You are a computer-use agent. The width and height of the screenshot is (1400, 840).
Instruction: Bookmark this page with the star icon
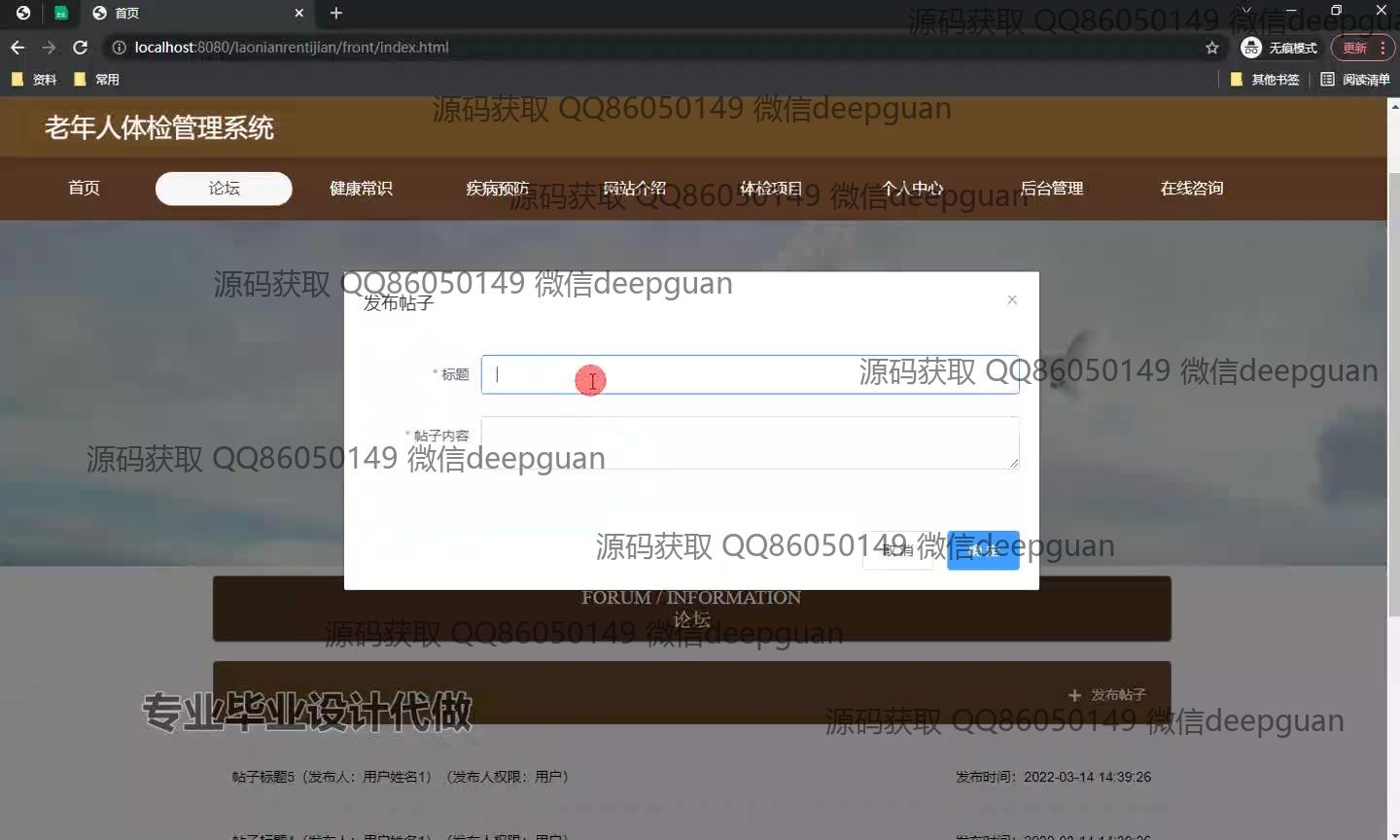tap(1211, 48)
